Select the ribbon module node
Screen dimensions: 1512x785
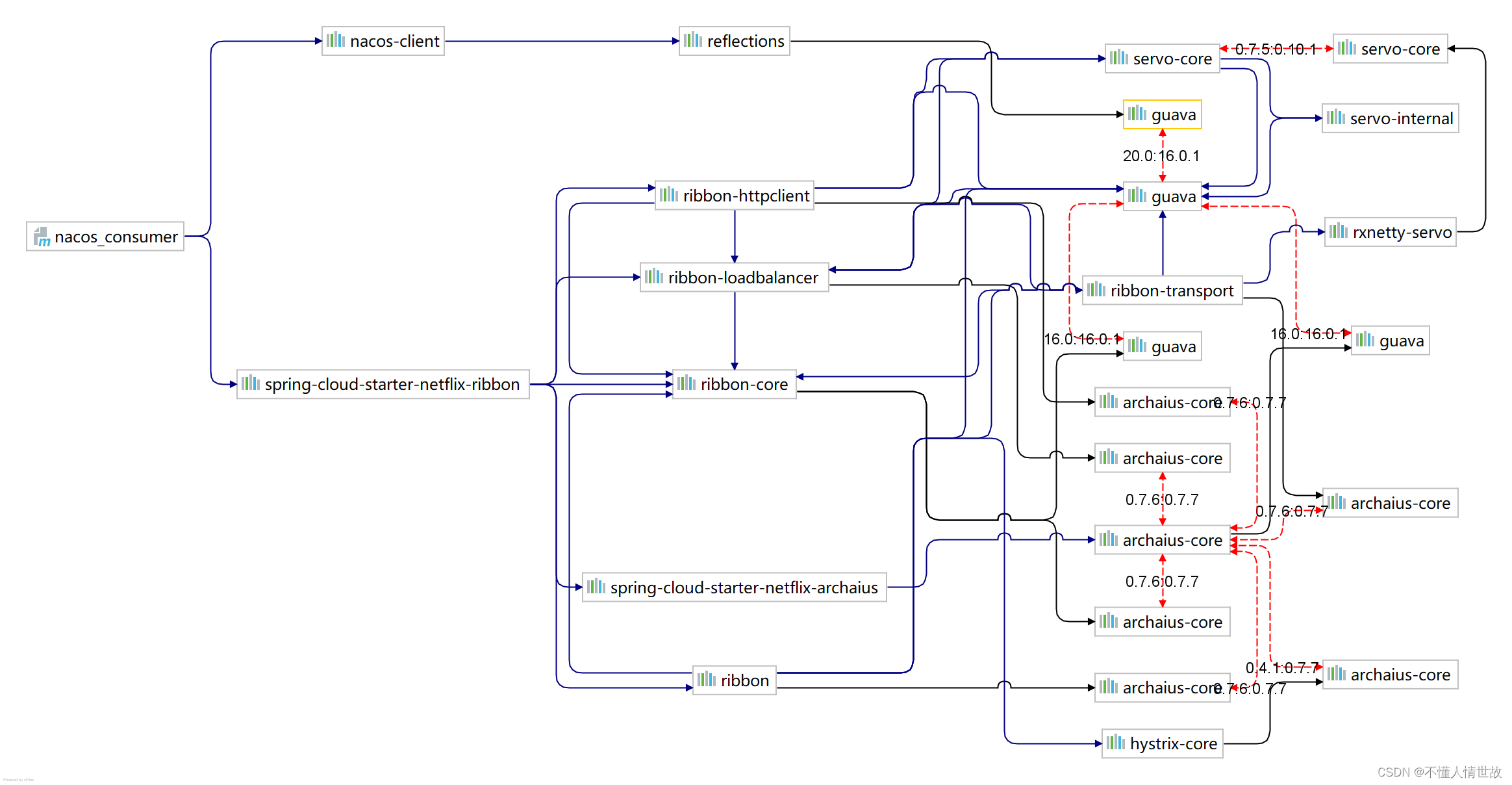[x=734, y=680]
